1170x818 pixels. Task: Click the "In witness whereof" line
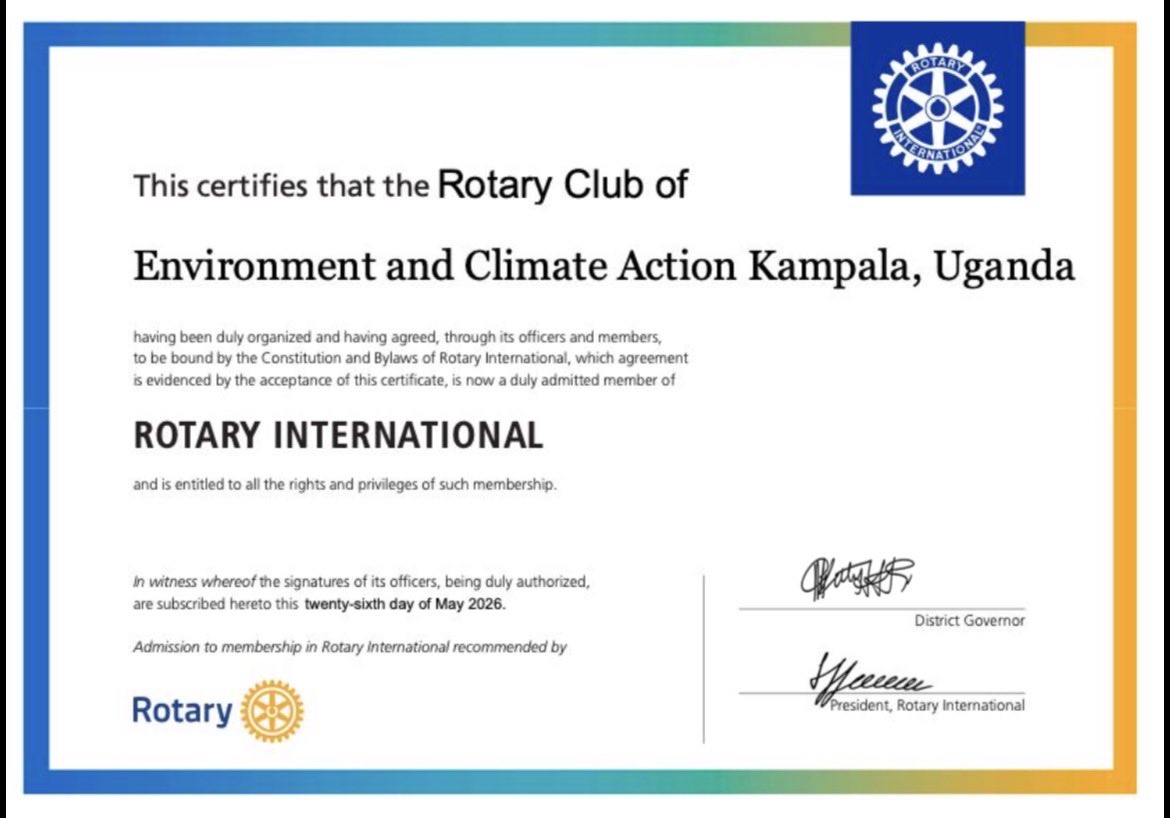coord(361,582)
